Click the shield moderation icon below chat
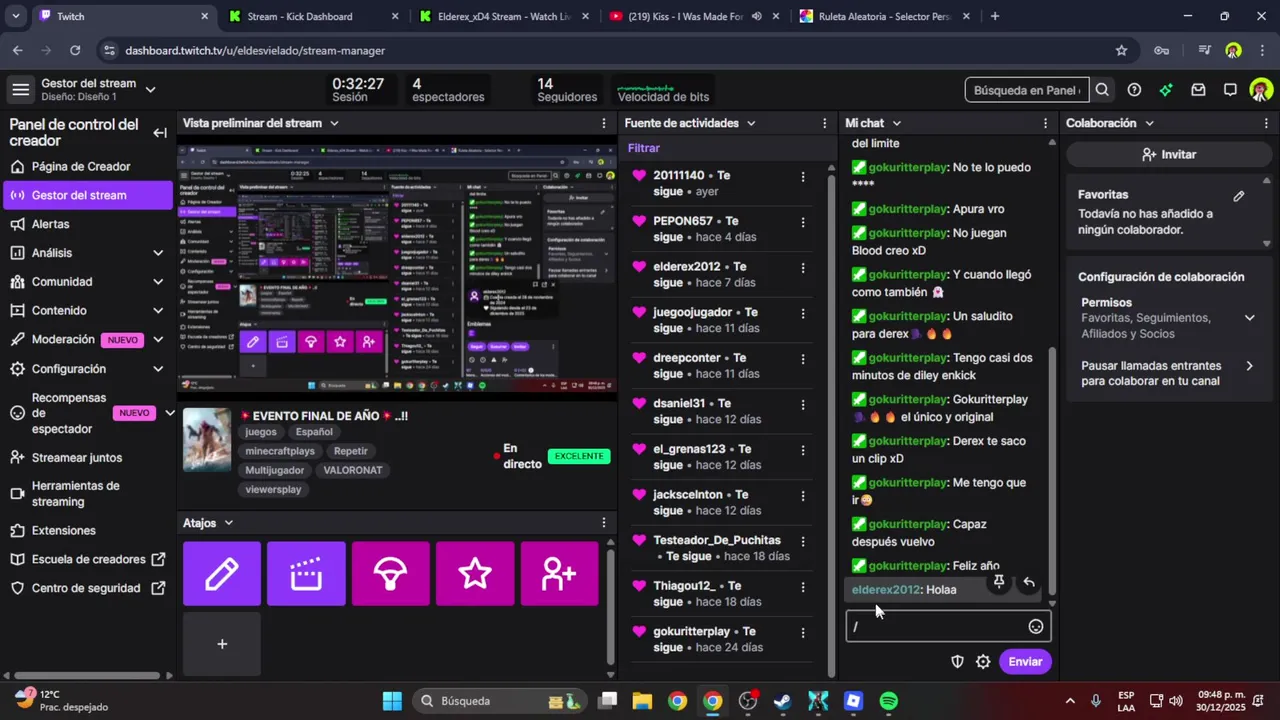 tap(957, 662)
